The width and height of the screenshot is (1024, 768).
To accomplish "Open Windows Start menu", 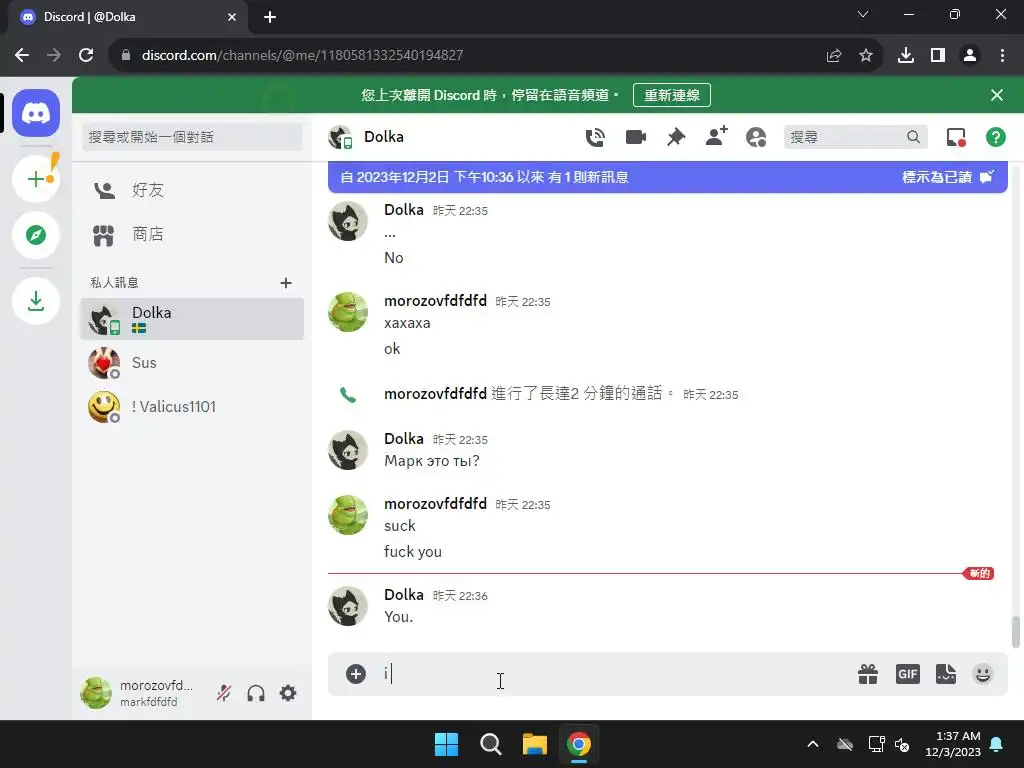I will click(447, 744).
